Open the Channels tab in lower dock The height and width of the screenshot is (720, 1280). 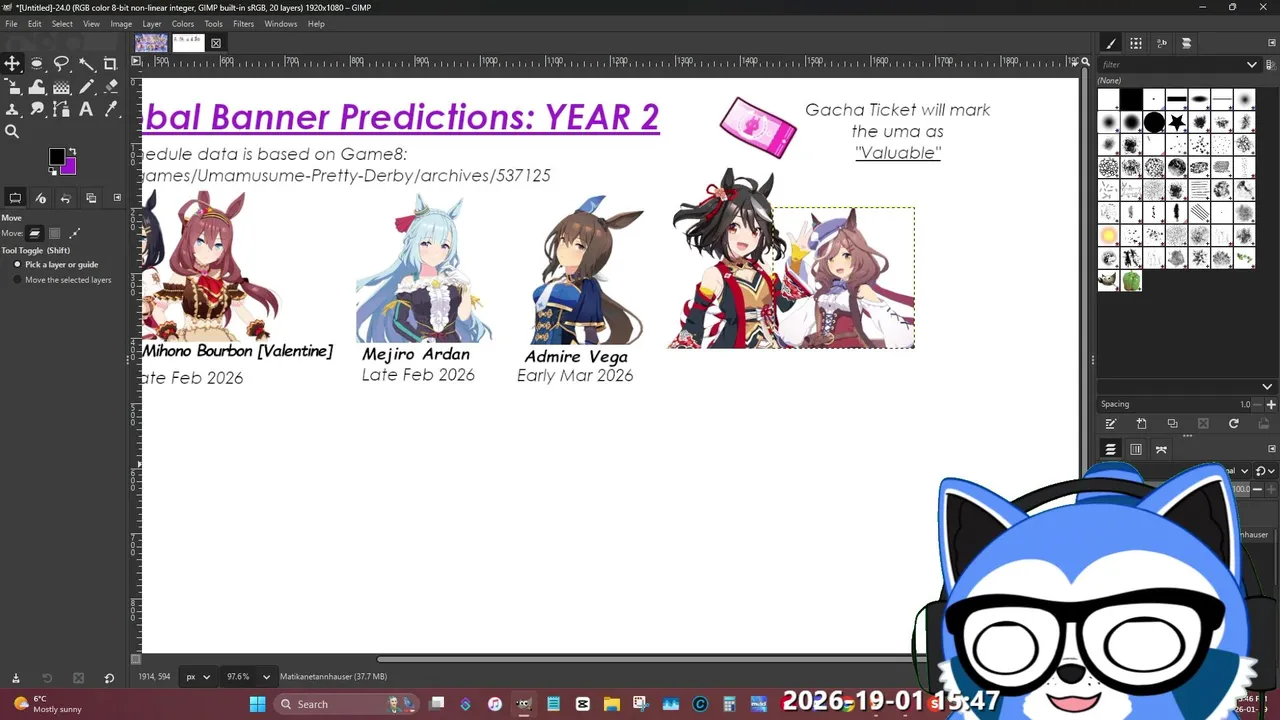point(1136,450)
